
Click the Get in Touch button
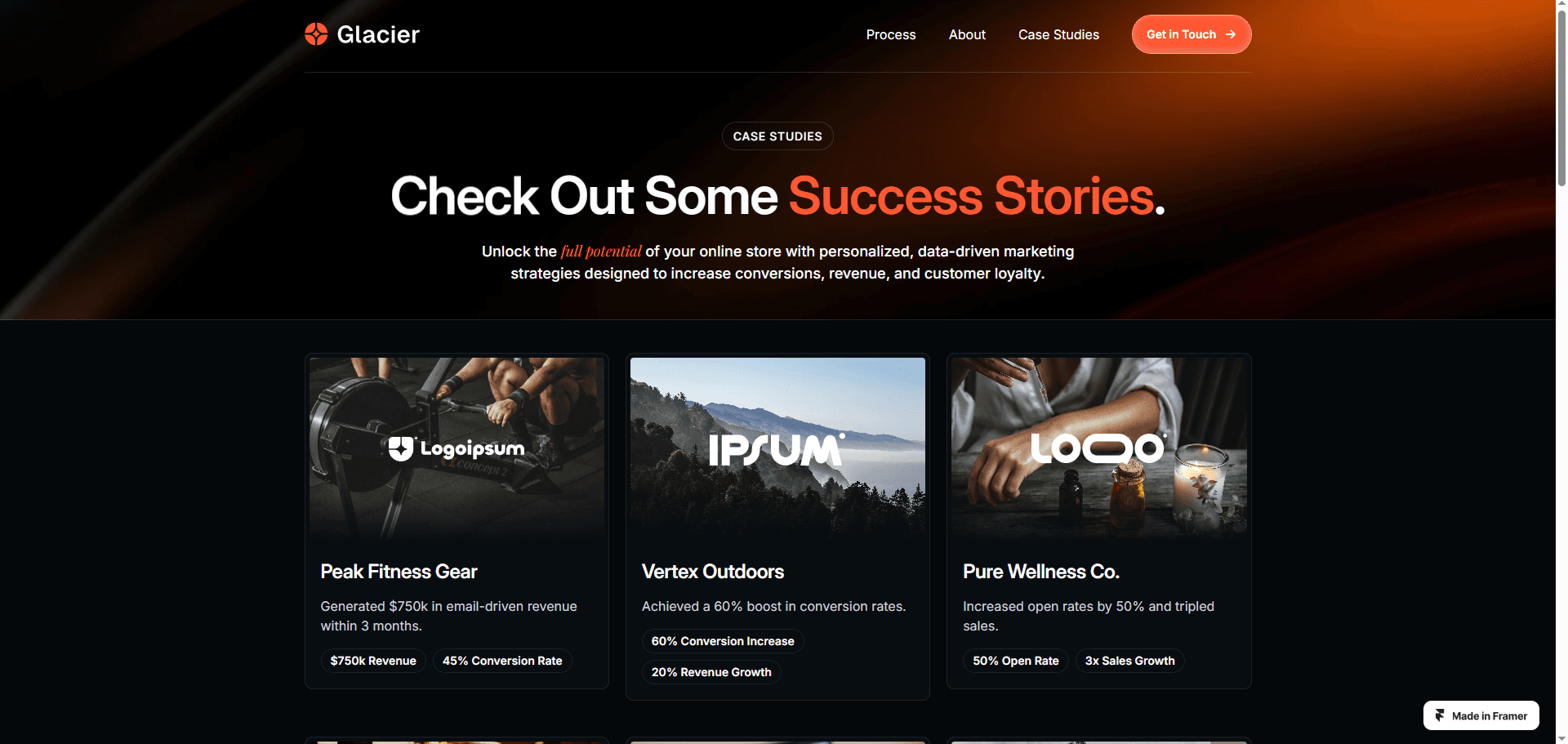tap(1192, 34)
